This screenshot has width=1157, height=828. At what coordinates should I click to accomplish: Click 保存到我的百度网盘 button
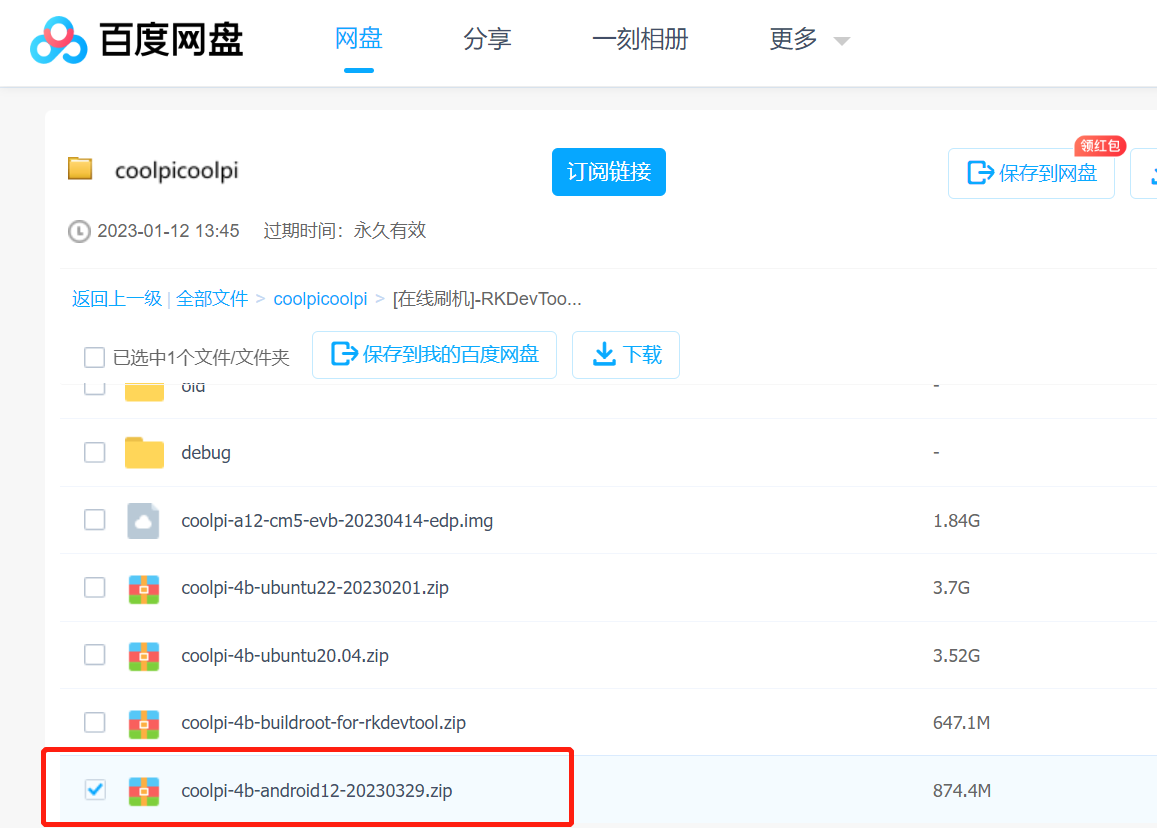click(x=434, y=355)
